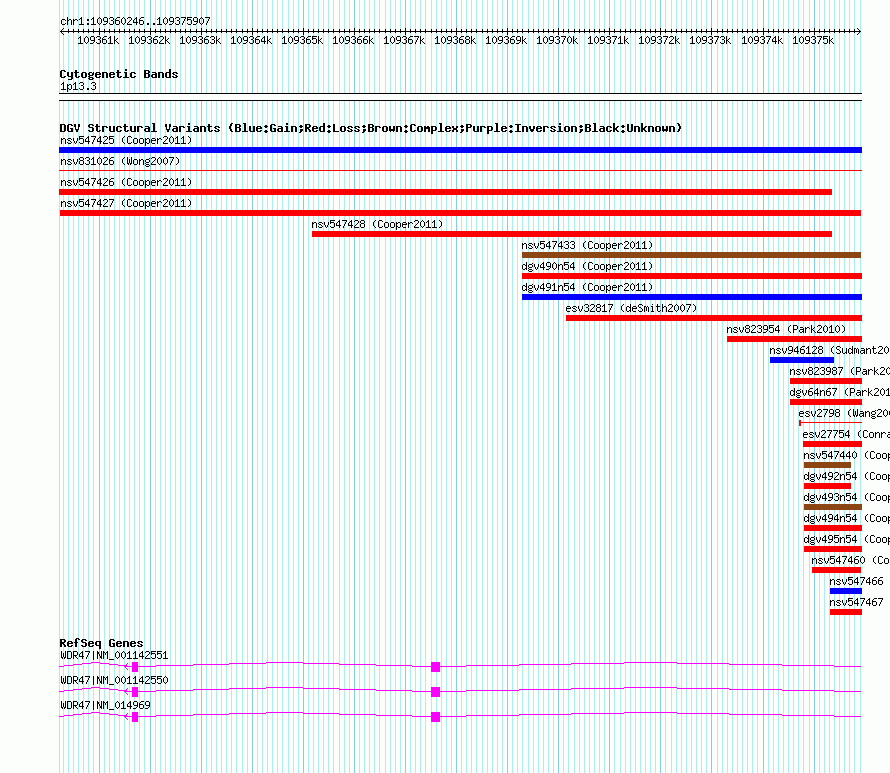
Task: Click the 109372k ruler tick label
Action: (659, 40)
